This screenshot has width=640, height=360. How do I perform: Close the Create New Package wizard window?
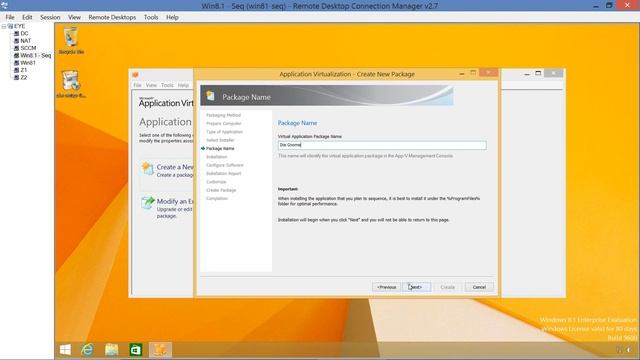[488, 73]
